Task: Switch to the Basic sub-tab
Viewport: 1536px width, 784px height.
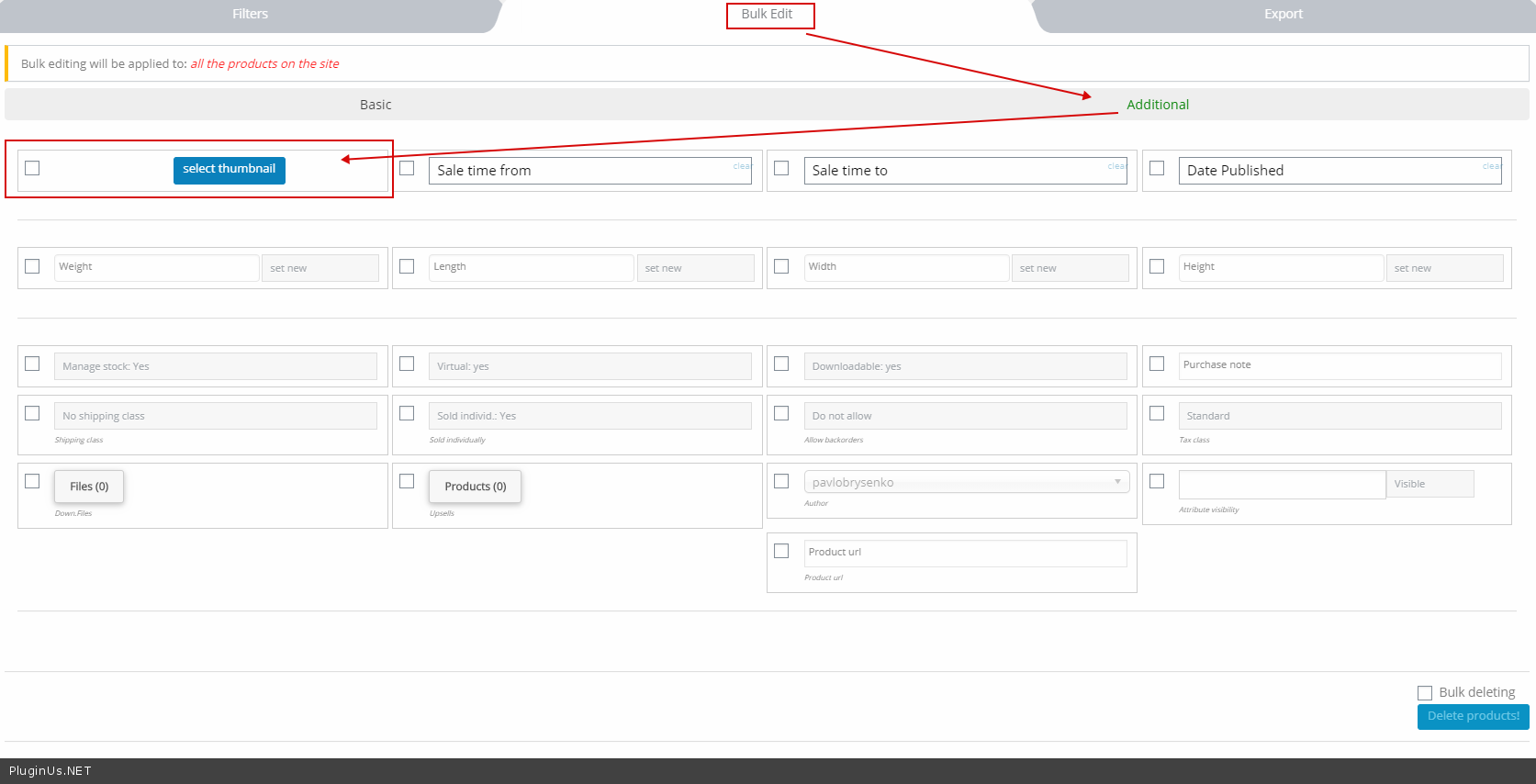Action: [376, 105]
